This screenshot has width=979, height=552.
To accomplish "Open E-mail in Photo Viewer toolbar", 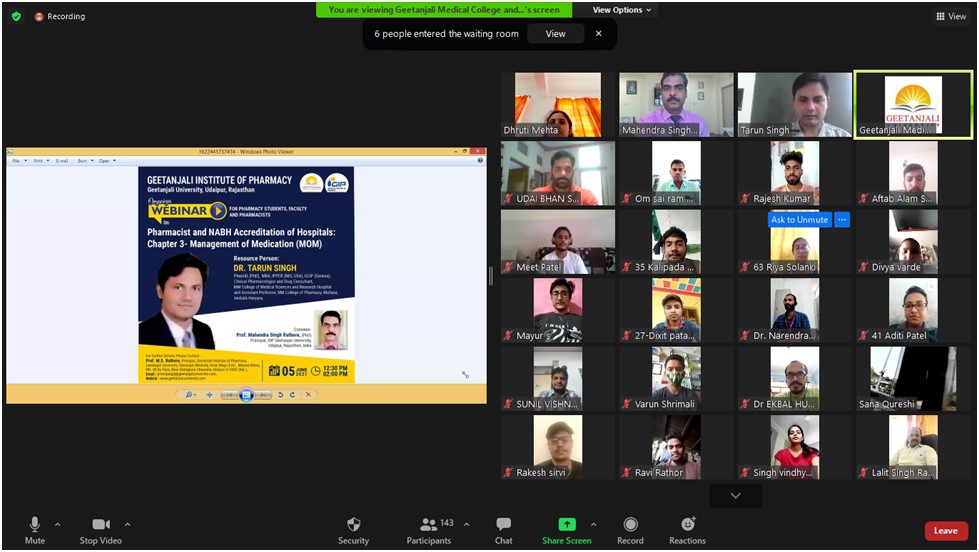I will pos(62,160).
